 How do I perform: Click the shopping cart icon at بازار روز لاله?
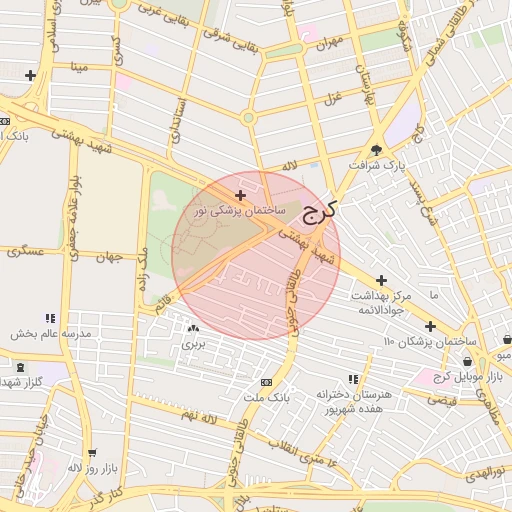click(x=92, y=453)
